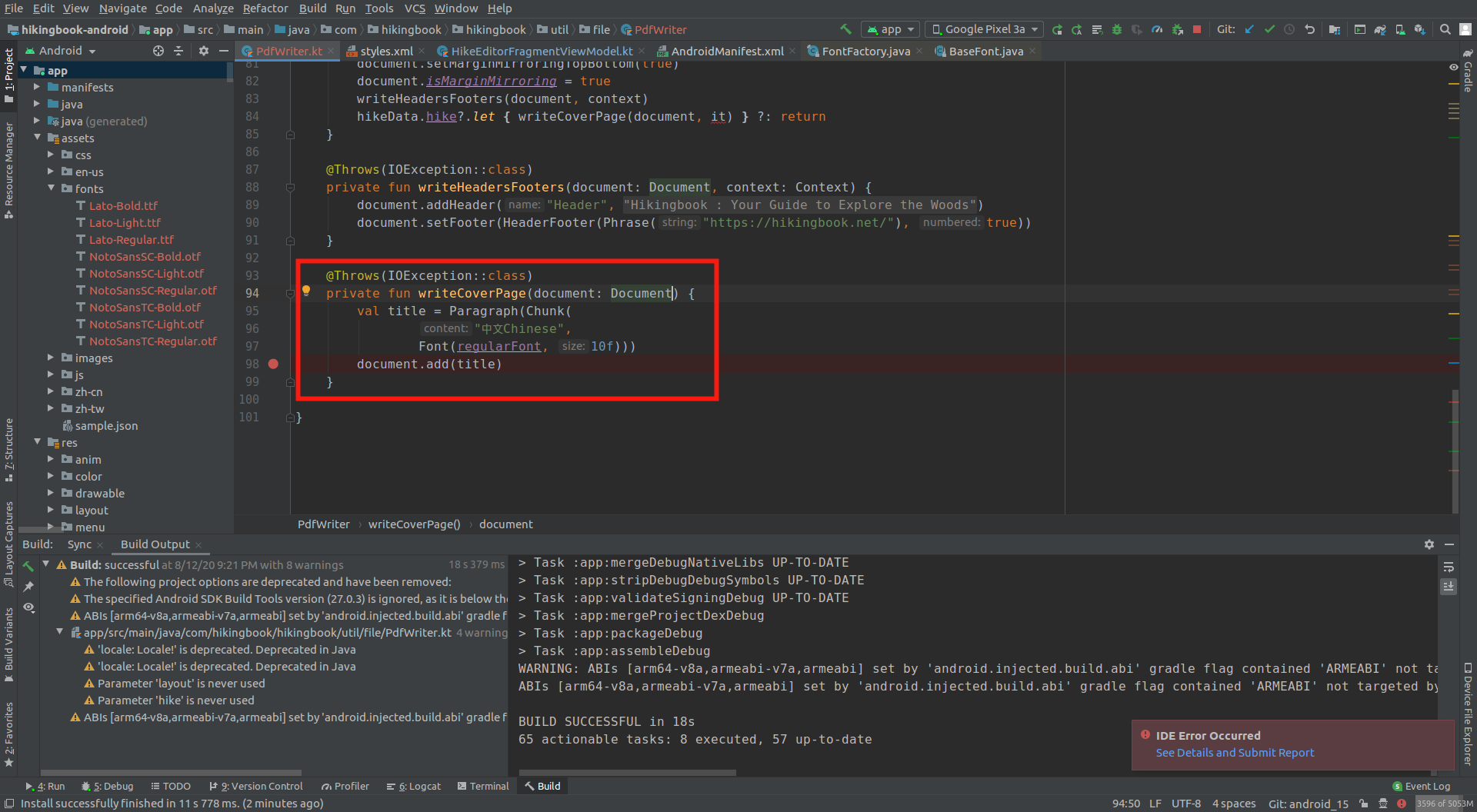Click writeCoverPage() in the editor breadcrumbs
The width and height of the screenshot is (1477, 812).
point(414,524)
